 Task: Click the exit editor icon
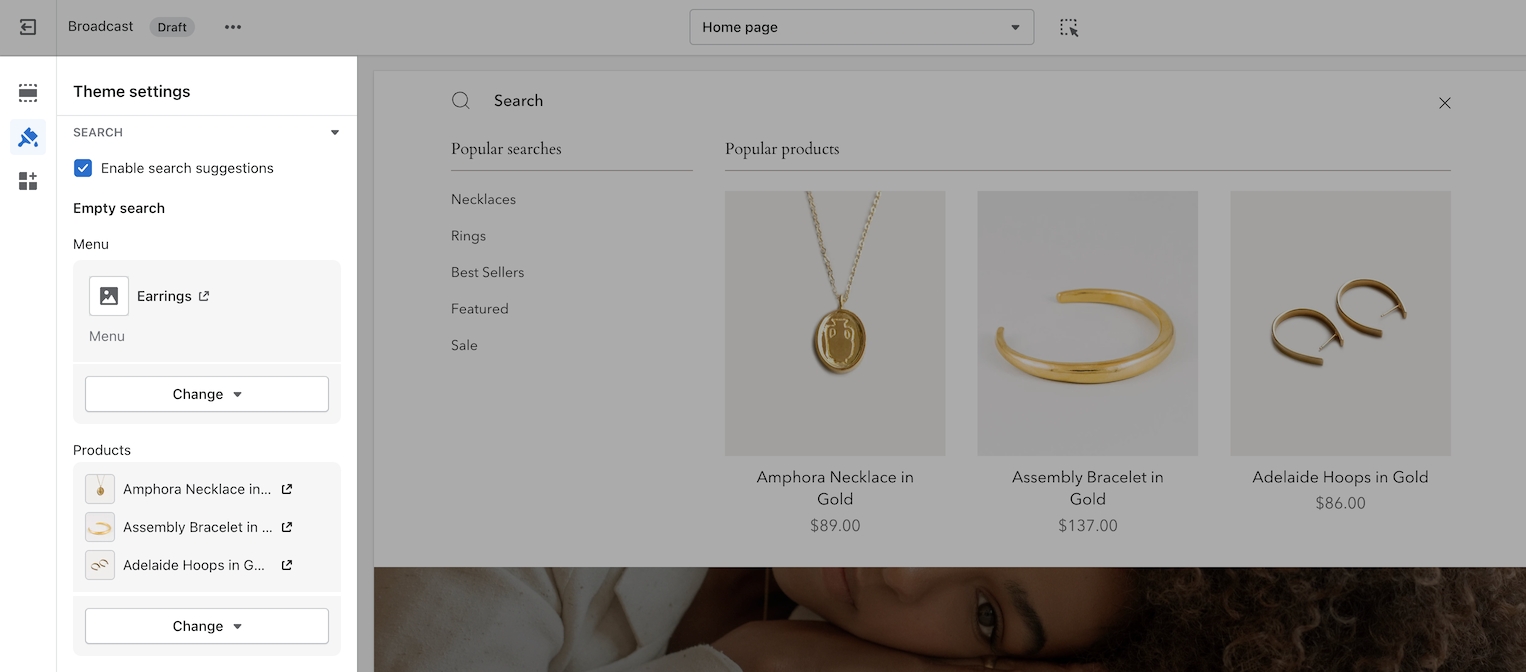click(28, 27)
